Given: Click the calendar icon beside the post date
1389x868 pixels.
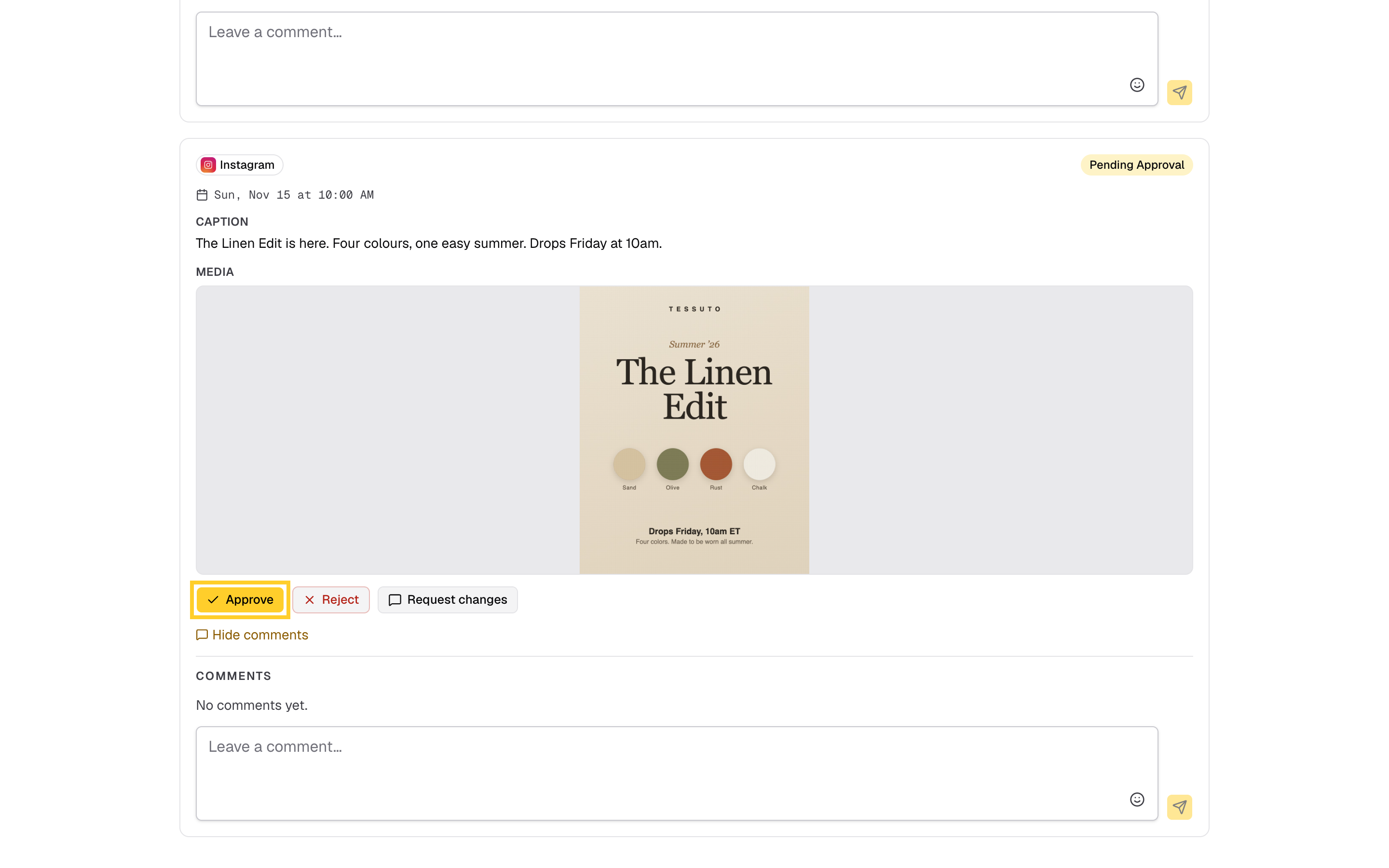Looking at the screenshot, I should pyautogui.click(x=202, y=195).
